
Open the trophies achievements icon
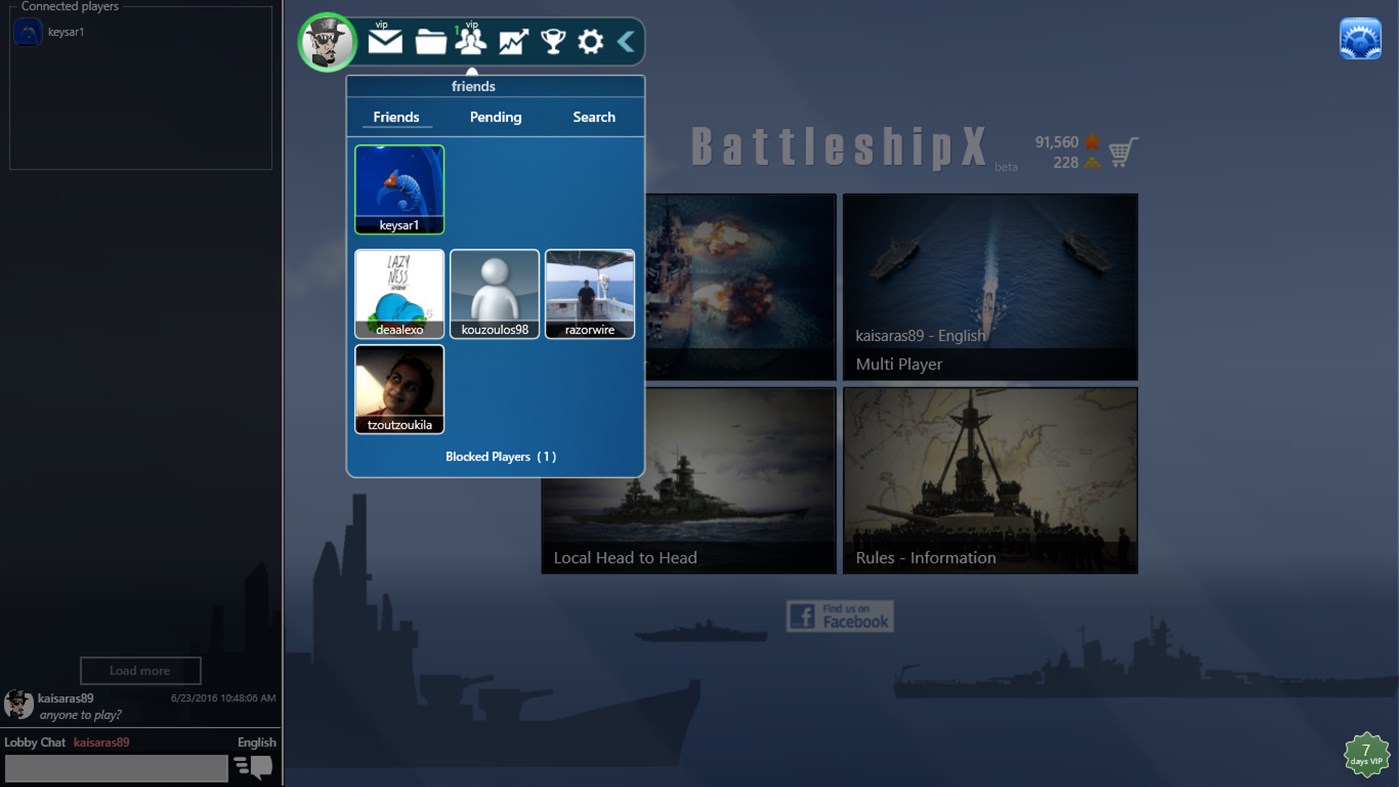(x=551, y=41)
